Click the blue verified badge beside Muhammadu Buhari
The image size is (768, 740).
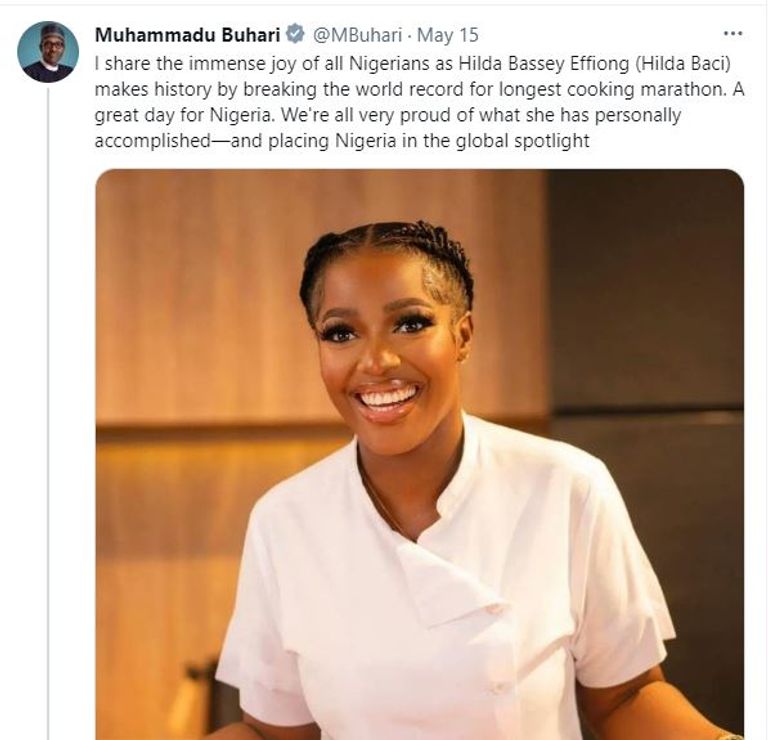pyautogui.click(x=295, y=35)
